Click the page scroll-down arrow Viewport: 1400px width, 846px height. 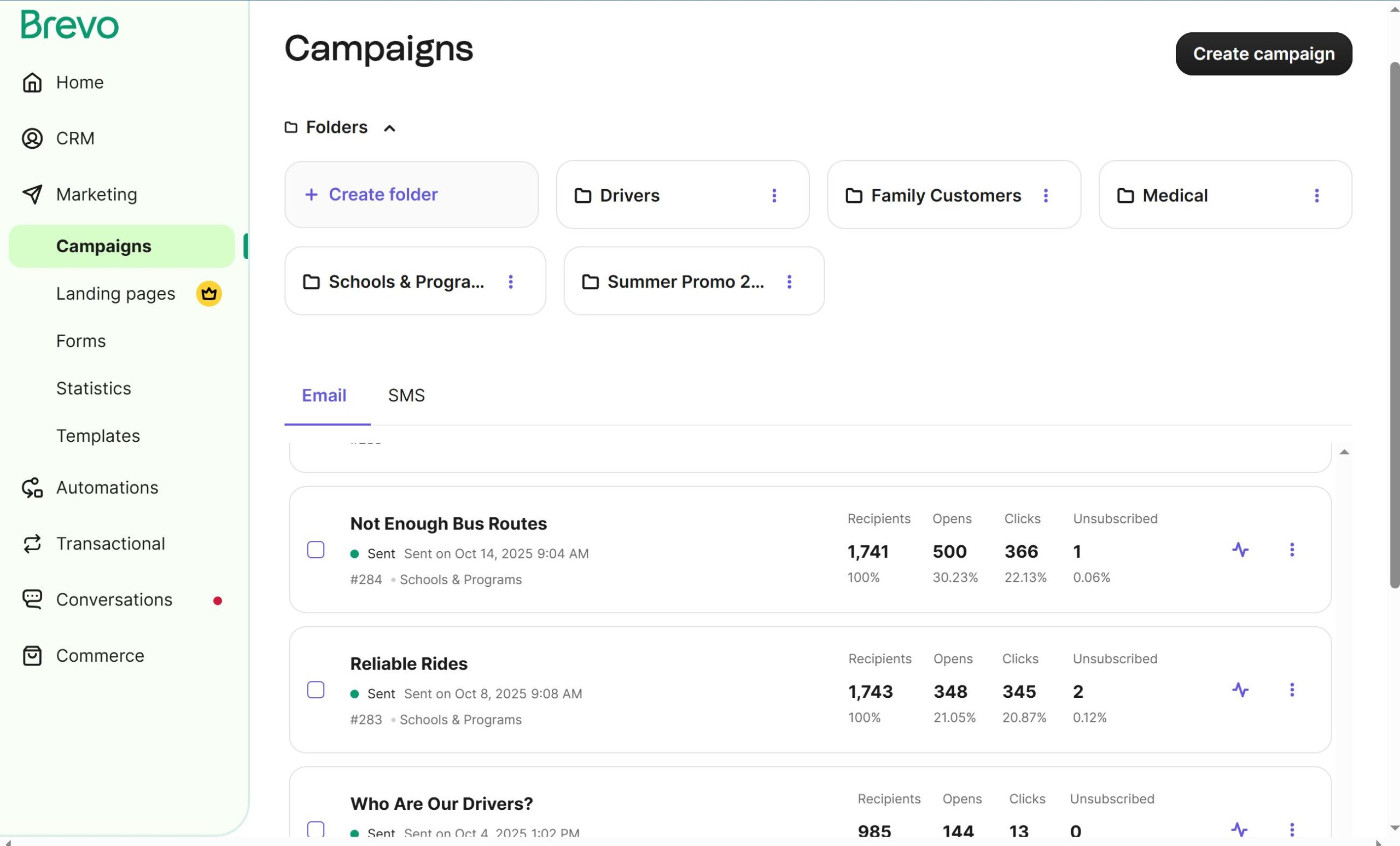point(1395,827)
